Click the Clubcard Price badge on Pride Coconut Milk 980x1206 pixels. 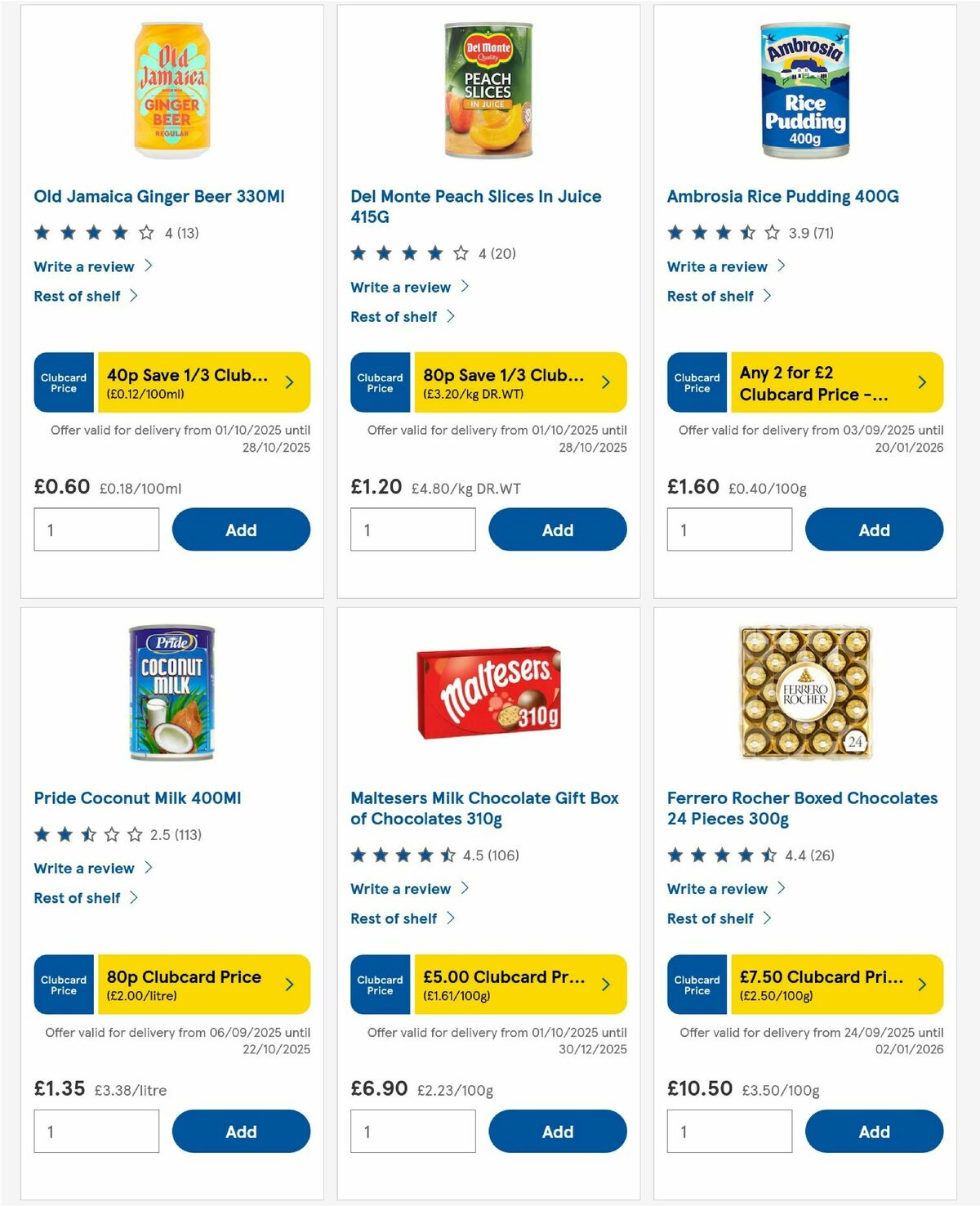click(63, 985)
